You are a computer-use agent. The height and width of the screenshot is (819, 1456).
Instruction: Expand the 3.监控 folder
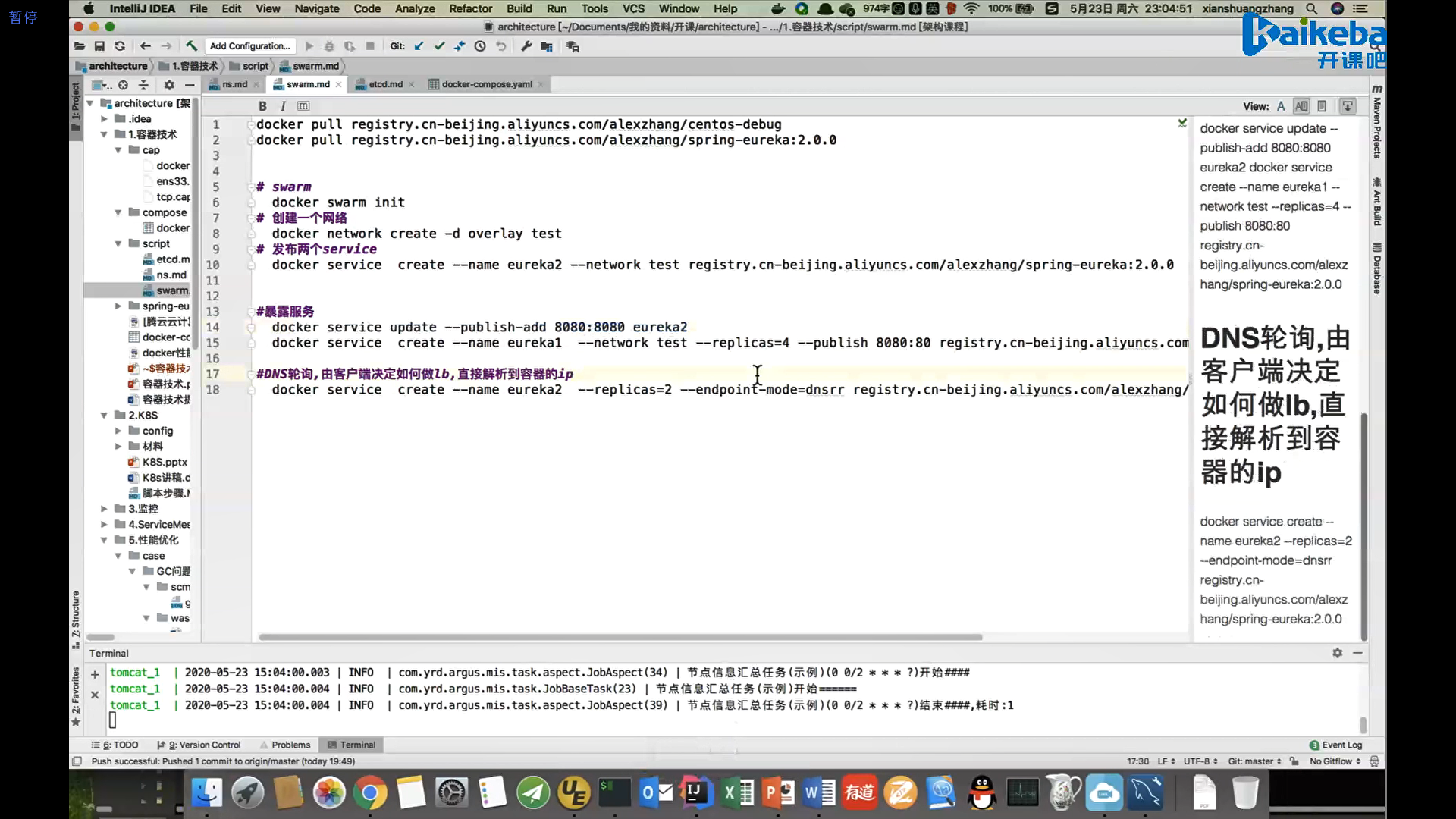tap(104, 509)
